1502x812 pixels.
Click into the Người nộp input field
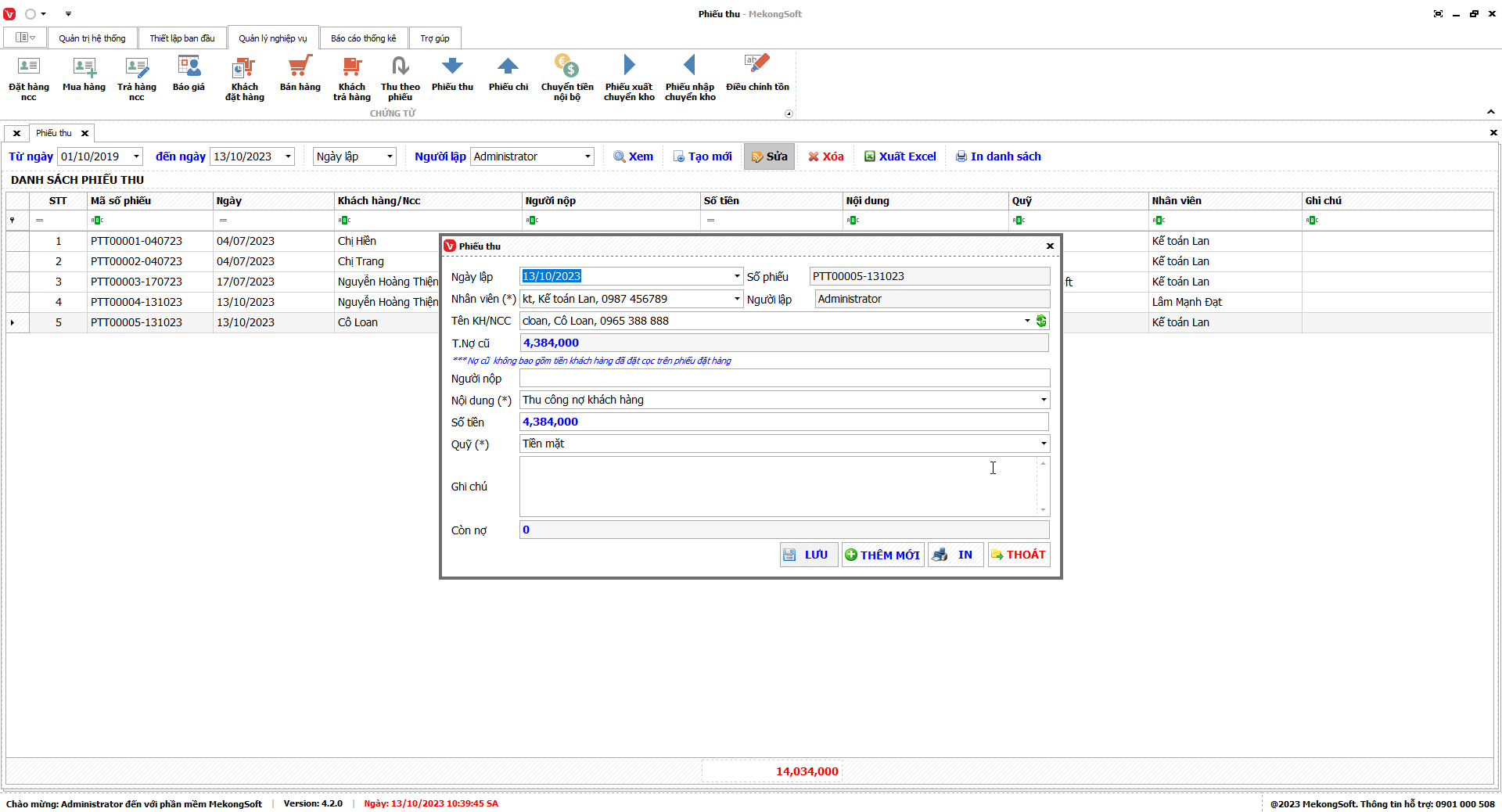click(784, 379)
